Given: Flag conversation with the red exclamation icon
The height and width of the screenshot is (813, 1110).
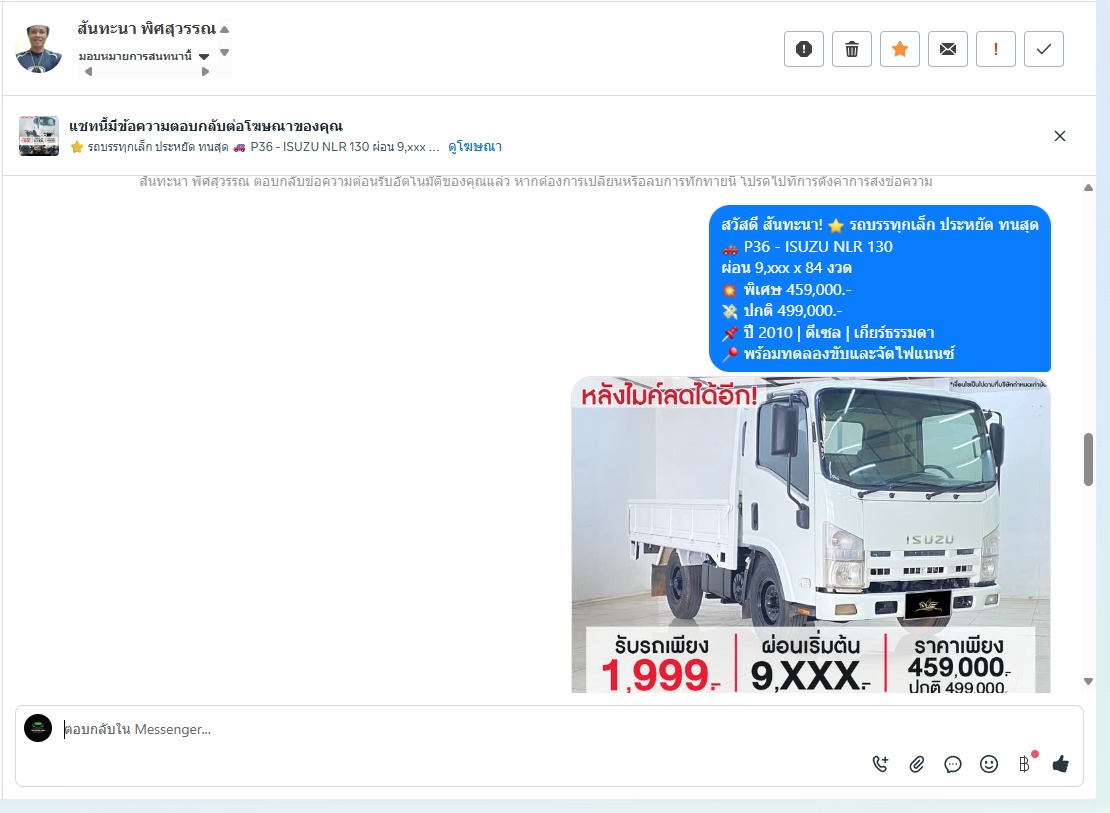Looking at the screenshot, I should [996, 49].
